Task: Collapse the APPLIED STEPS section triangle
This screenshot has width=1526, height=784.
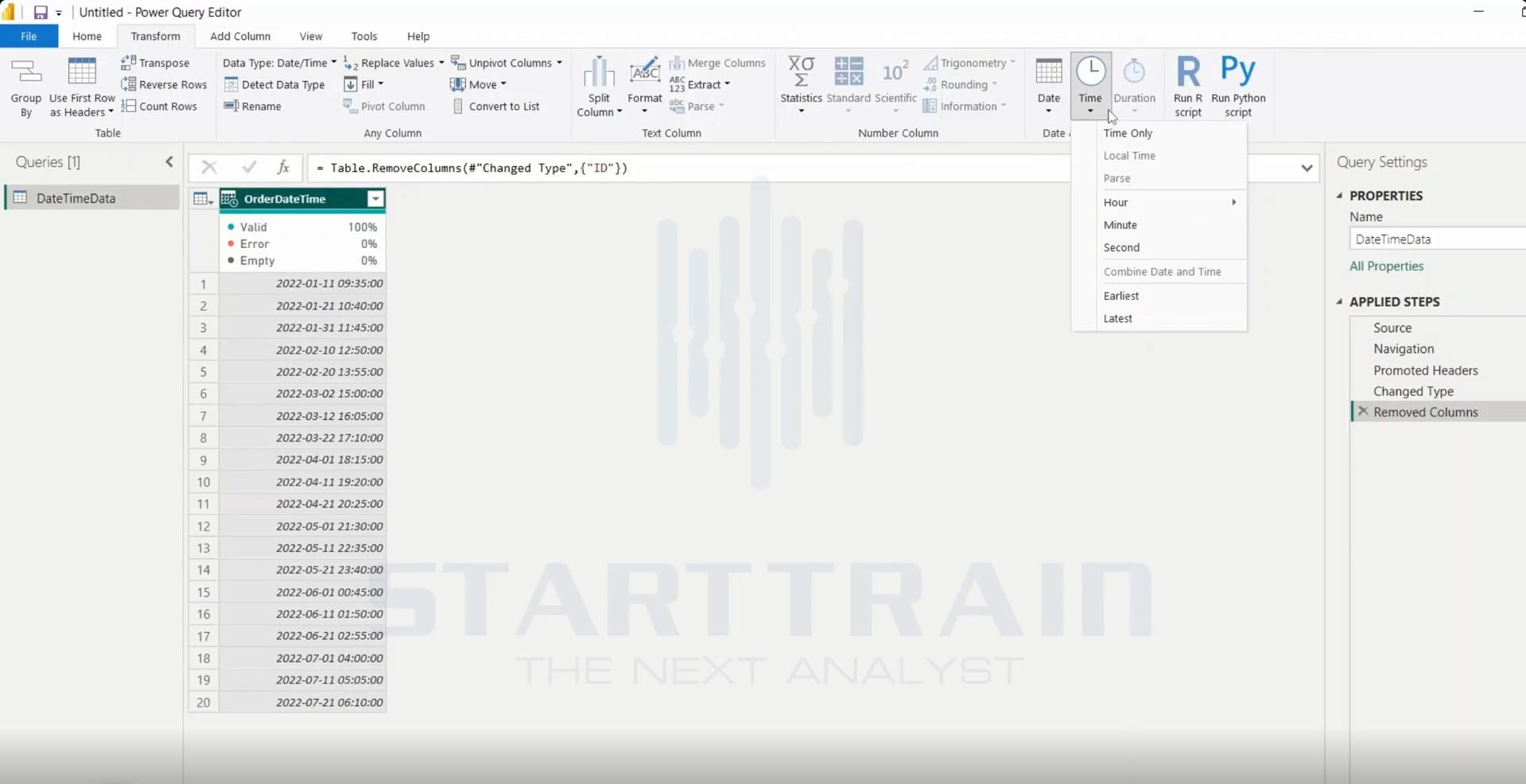Action: click(1340, 301)
